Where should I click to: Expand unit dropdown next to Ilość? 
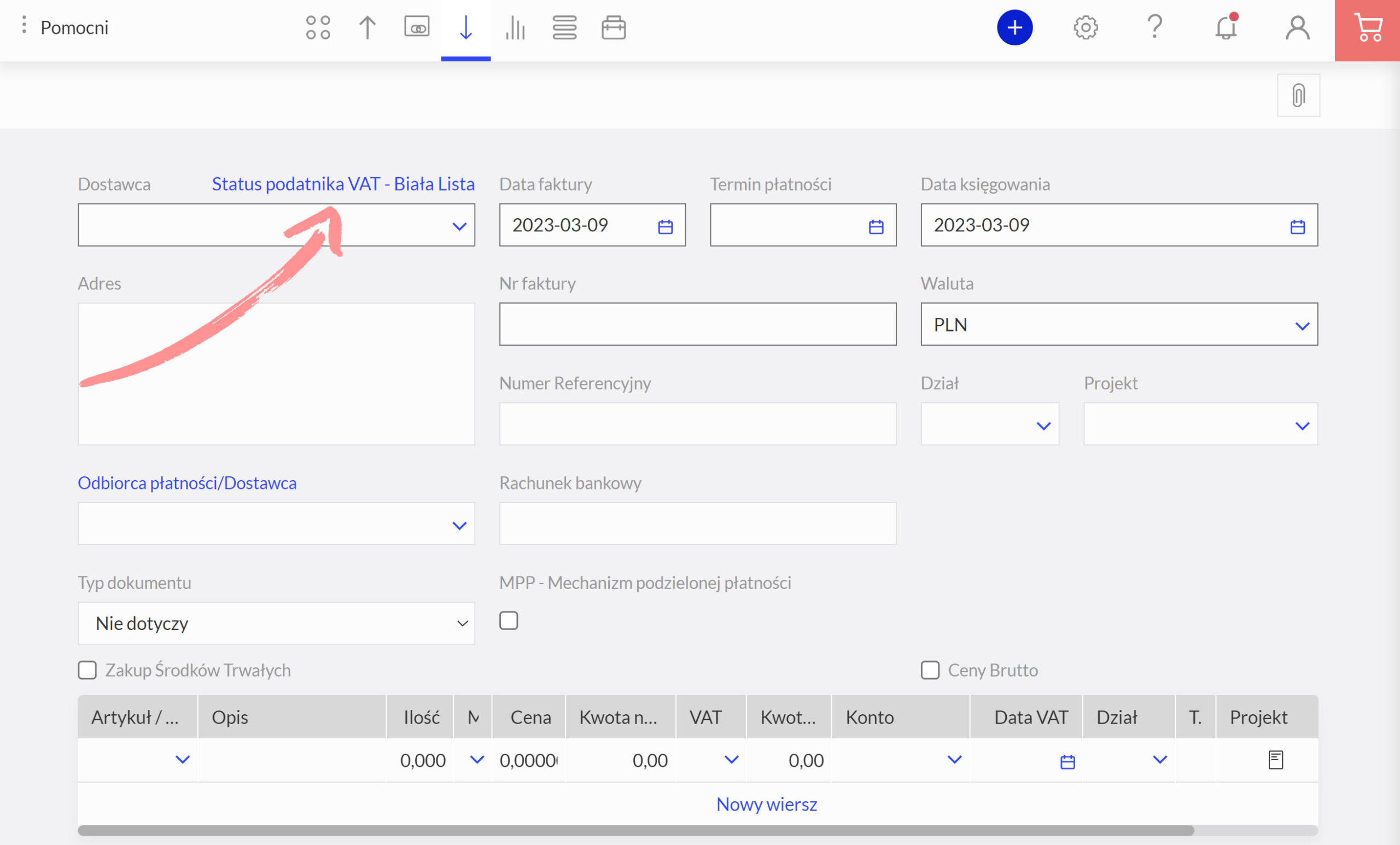(x=477, y=759)
